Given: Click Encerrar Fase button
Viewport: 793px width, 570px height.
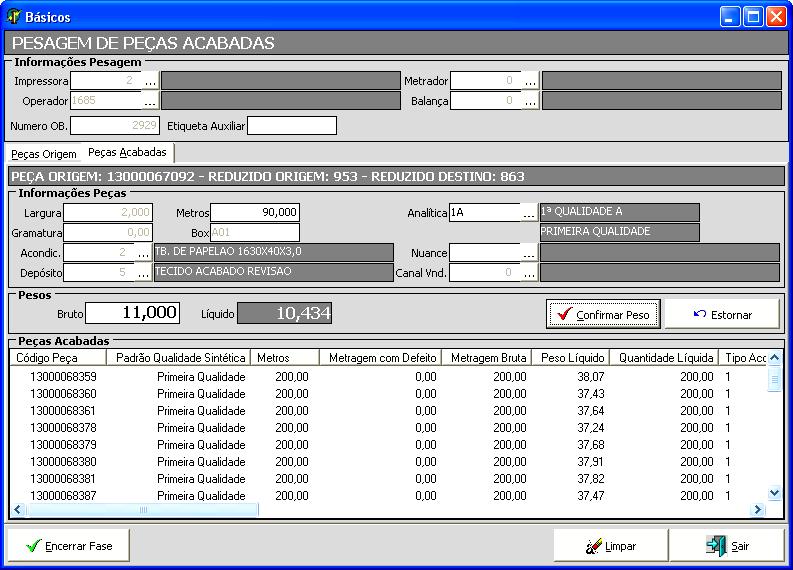Looking at the screenshot, I should coord(68,546).
